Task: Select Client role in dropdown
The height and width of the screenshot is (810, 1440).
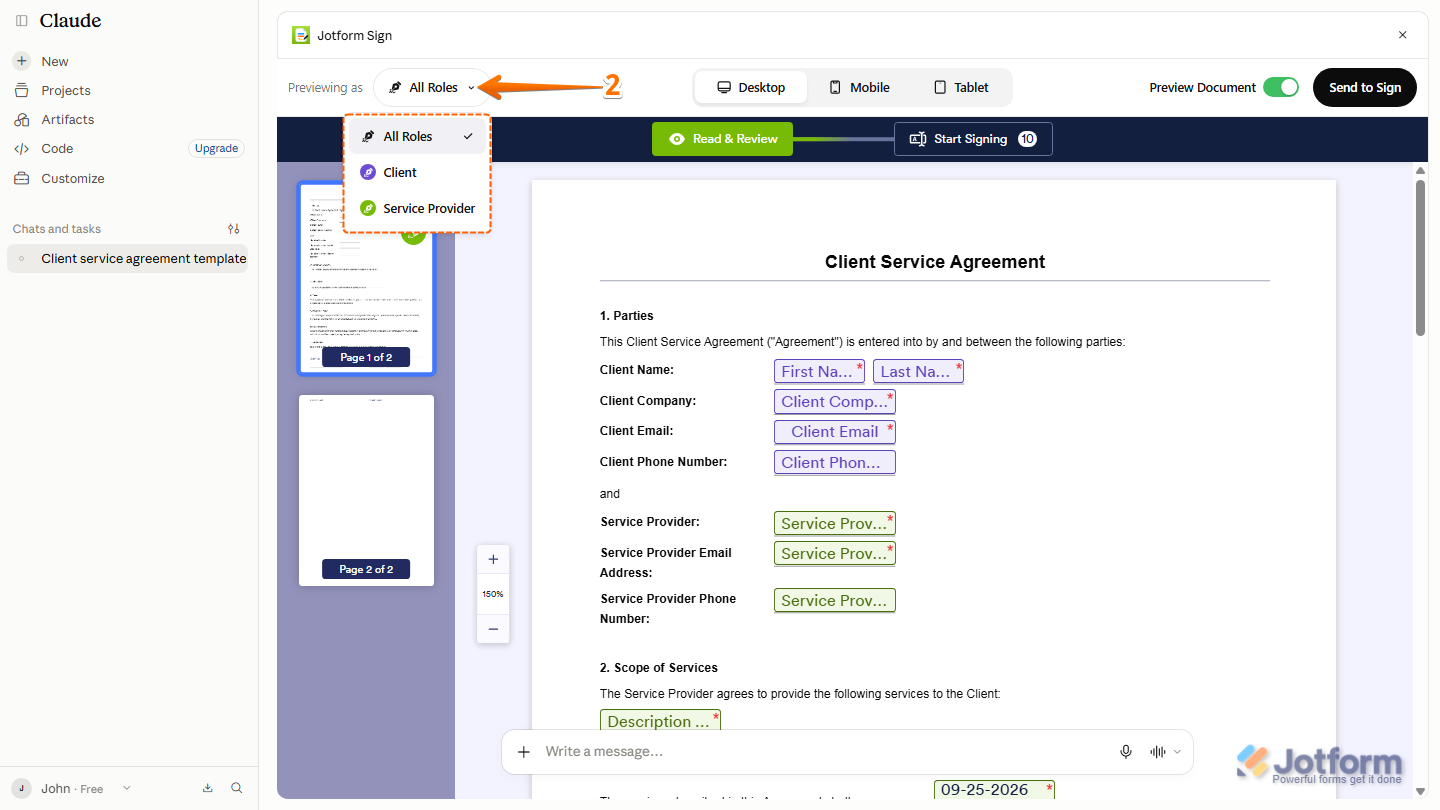Action: point(417,172)
